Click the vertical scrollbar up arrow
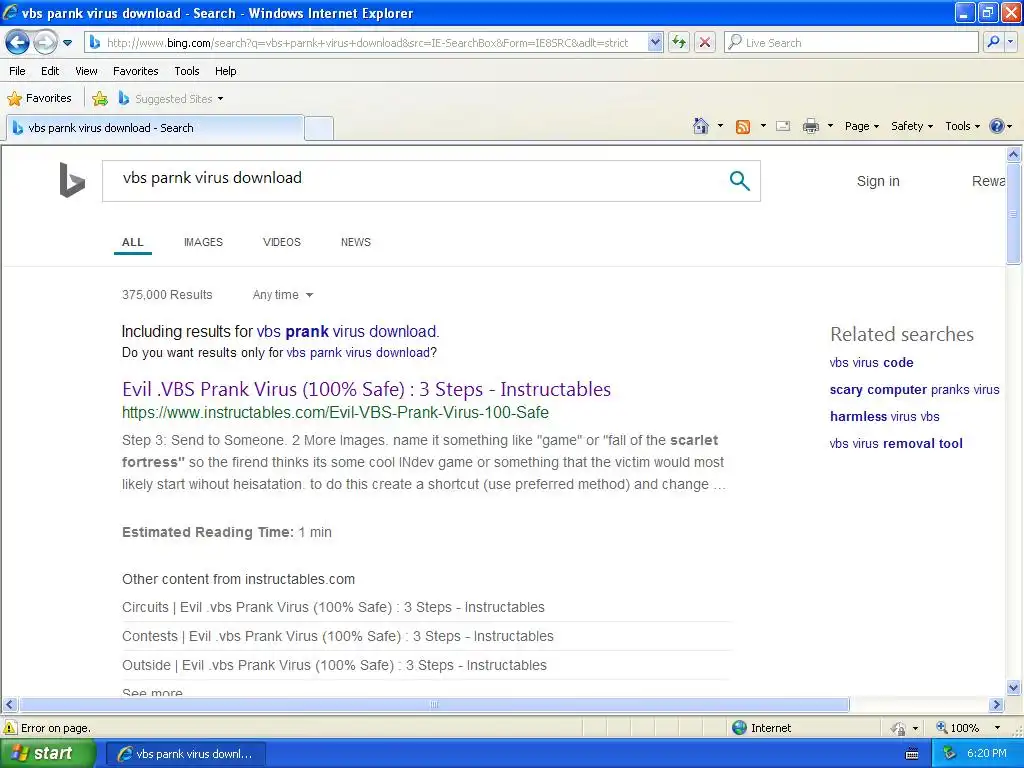The width and height of the screenshot is (1024, 768). click(x=1014, y=154)
